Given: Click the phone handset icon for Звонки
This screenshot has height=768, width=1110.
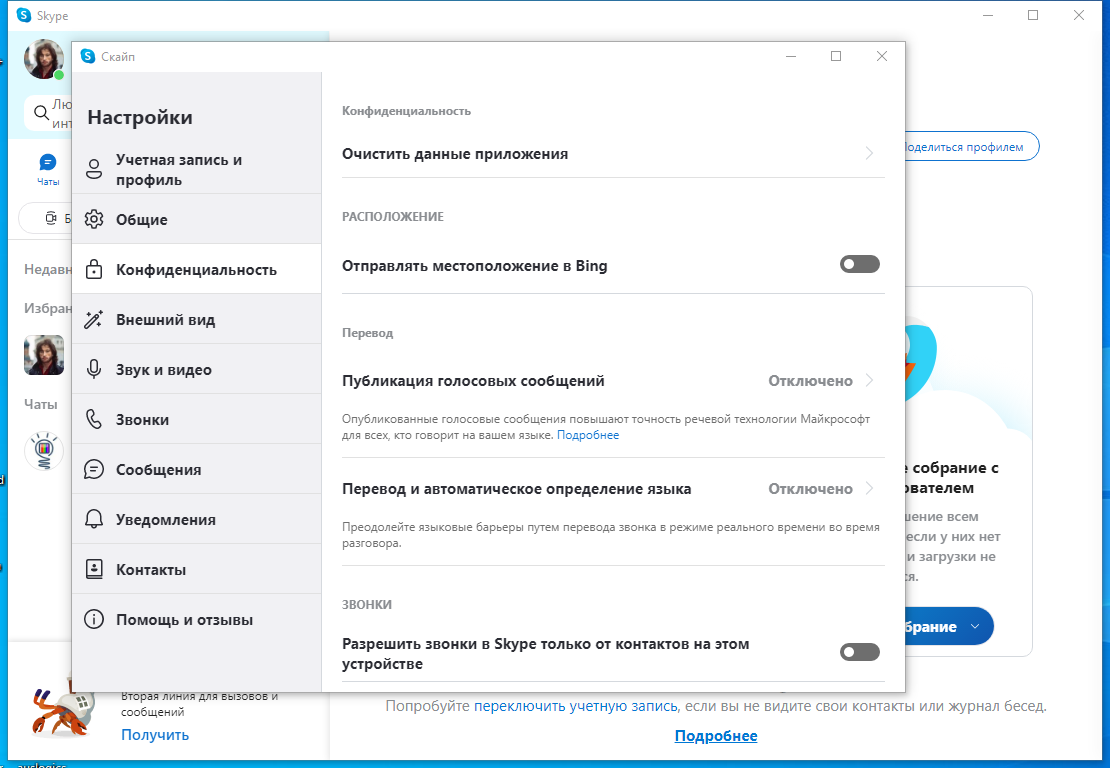Looking at the screenshot, I should [x=93, y=419].
